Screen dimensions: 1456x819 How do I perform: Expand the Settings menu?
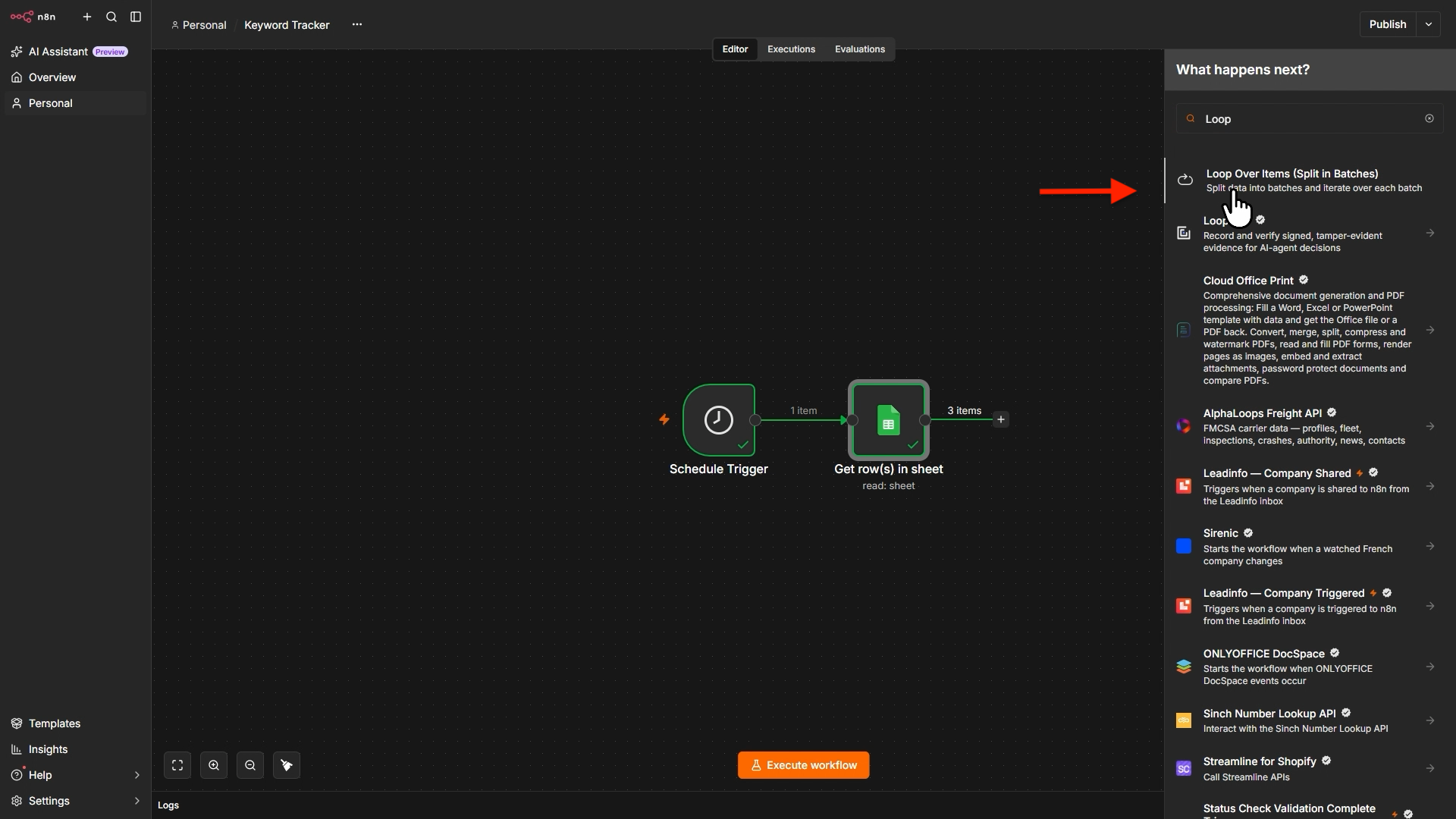pyautogui.click(x=75, y=801)
